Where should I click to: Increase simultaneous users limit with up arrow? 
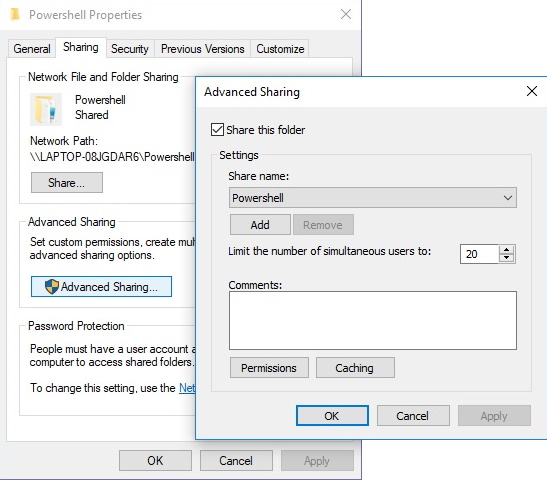(506, 249)
